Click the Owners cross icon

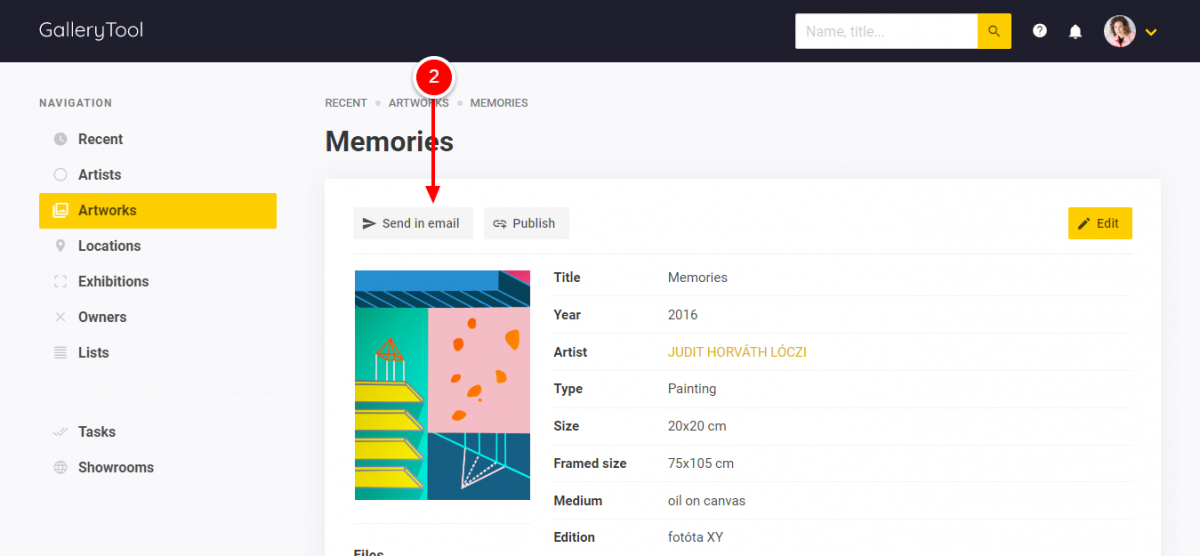click(60, 317)
